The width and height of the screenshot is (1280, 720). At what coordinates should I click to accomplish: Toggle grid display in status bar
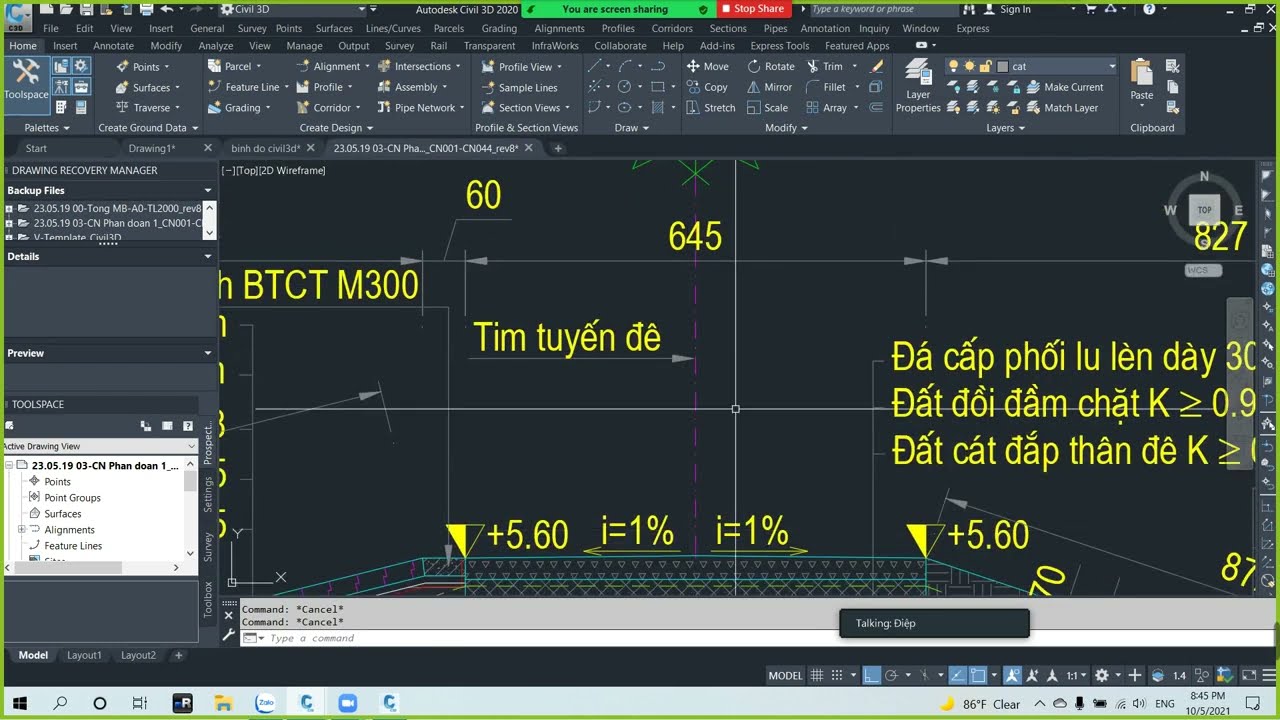point(817,675)
